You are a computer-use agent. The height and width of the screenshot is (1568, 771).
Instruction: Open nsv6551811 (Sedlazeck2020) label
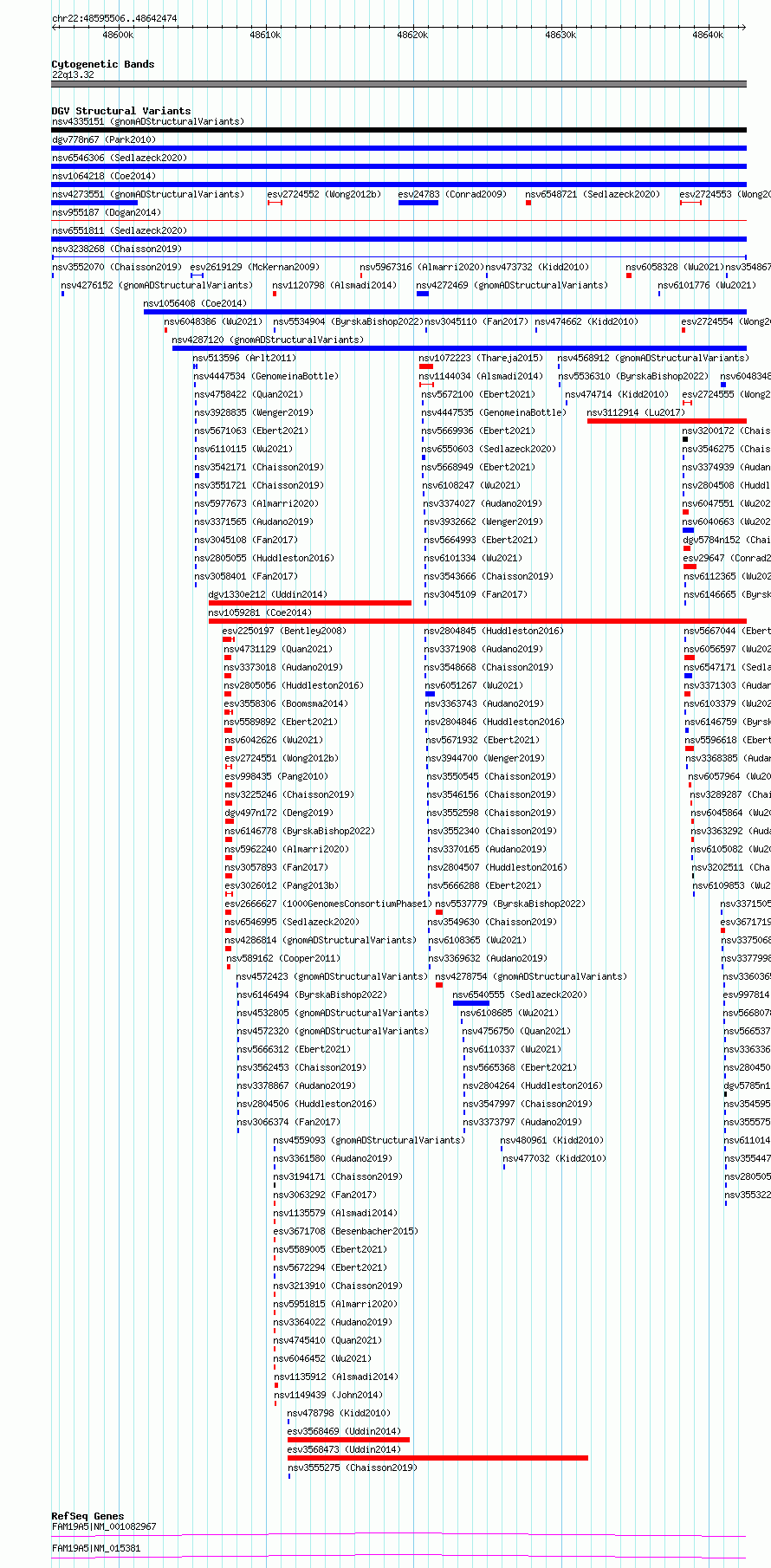[120, 230]
